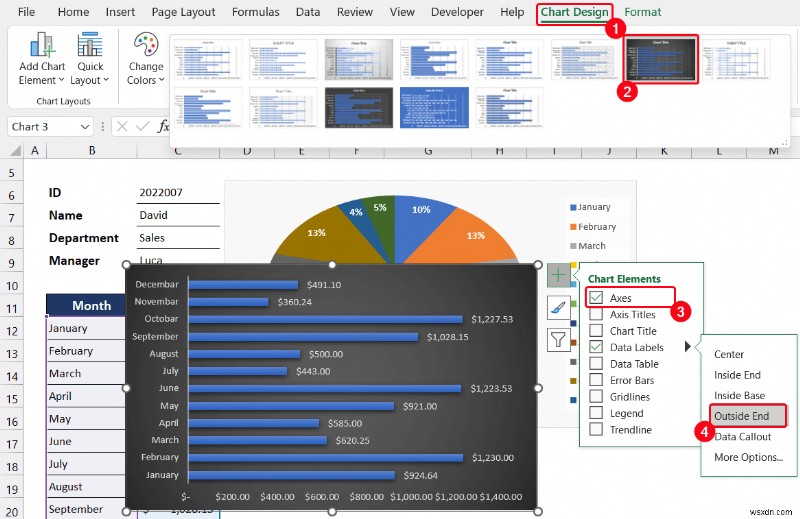Viewport: 800px width, 519px height.
Task: Select the Month header cell
Action: click(x=86, y=305)
